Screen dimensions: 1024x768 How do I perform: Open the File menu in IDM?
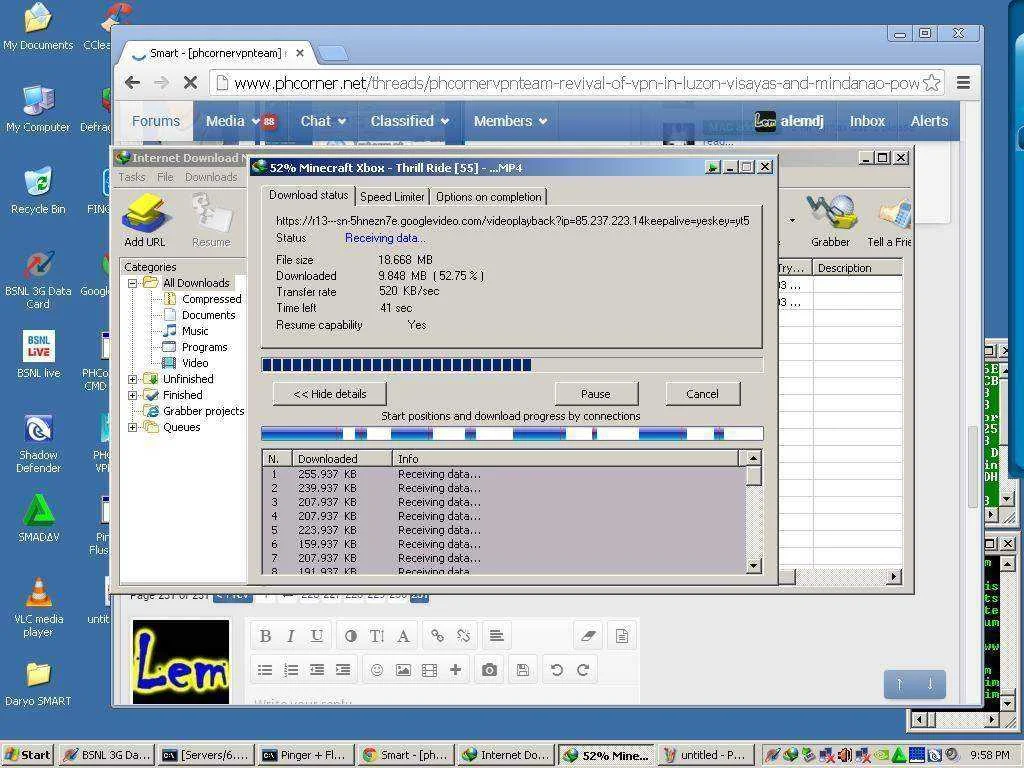tap(165, 177)
